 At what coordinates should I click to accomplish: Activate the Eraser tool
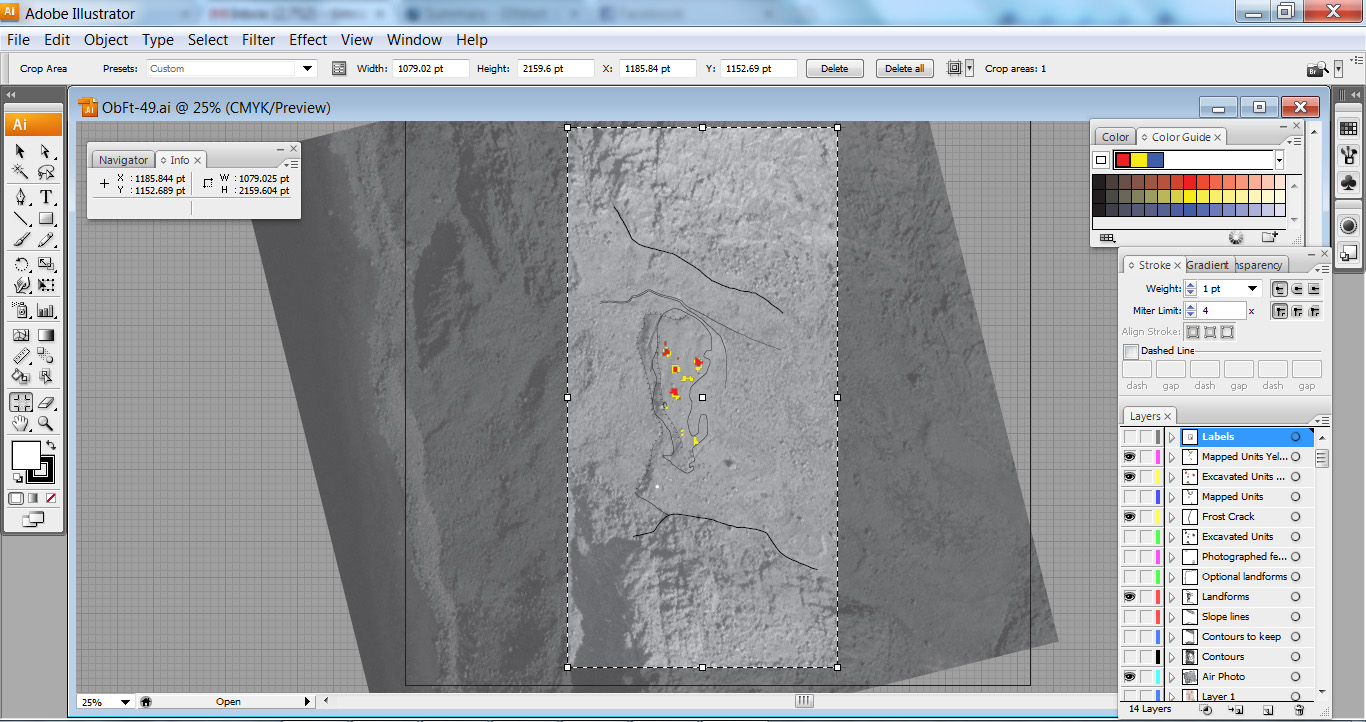pos(45,402)
